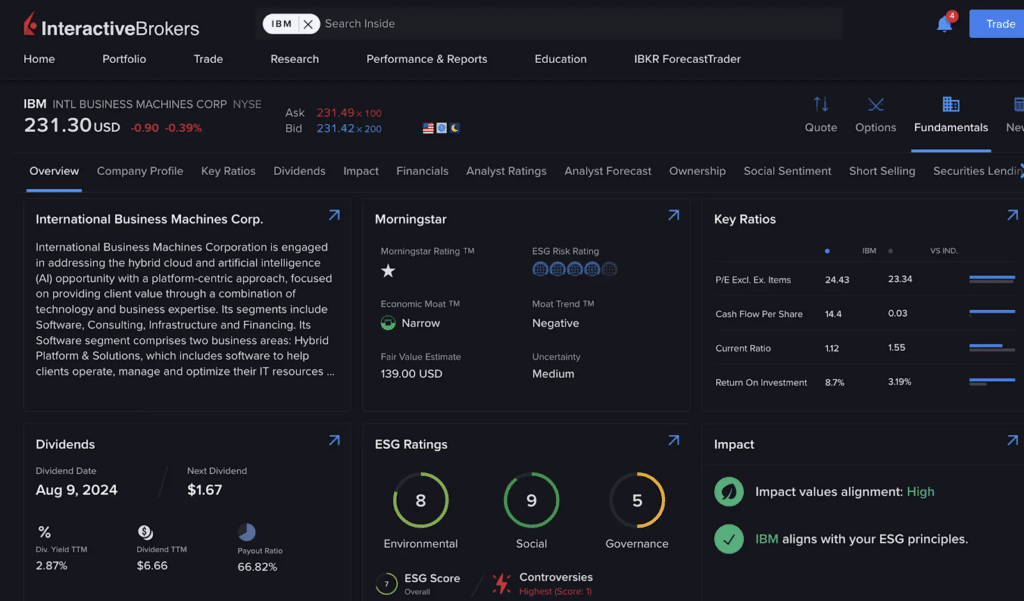1024x601 pixels.
Task: Click the Dividend TTM coin icon
Action: point(145,532)
